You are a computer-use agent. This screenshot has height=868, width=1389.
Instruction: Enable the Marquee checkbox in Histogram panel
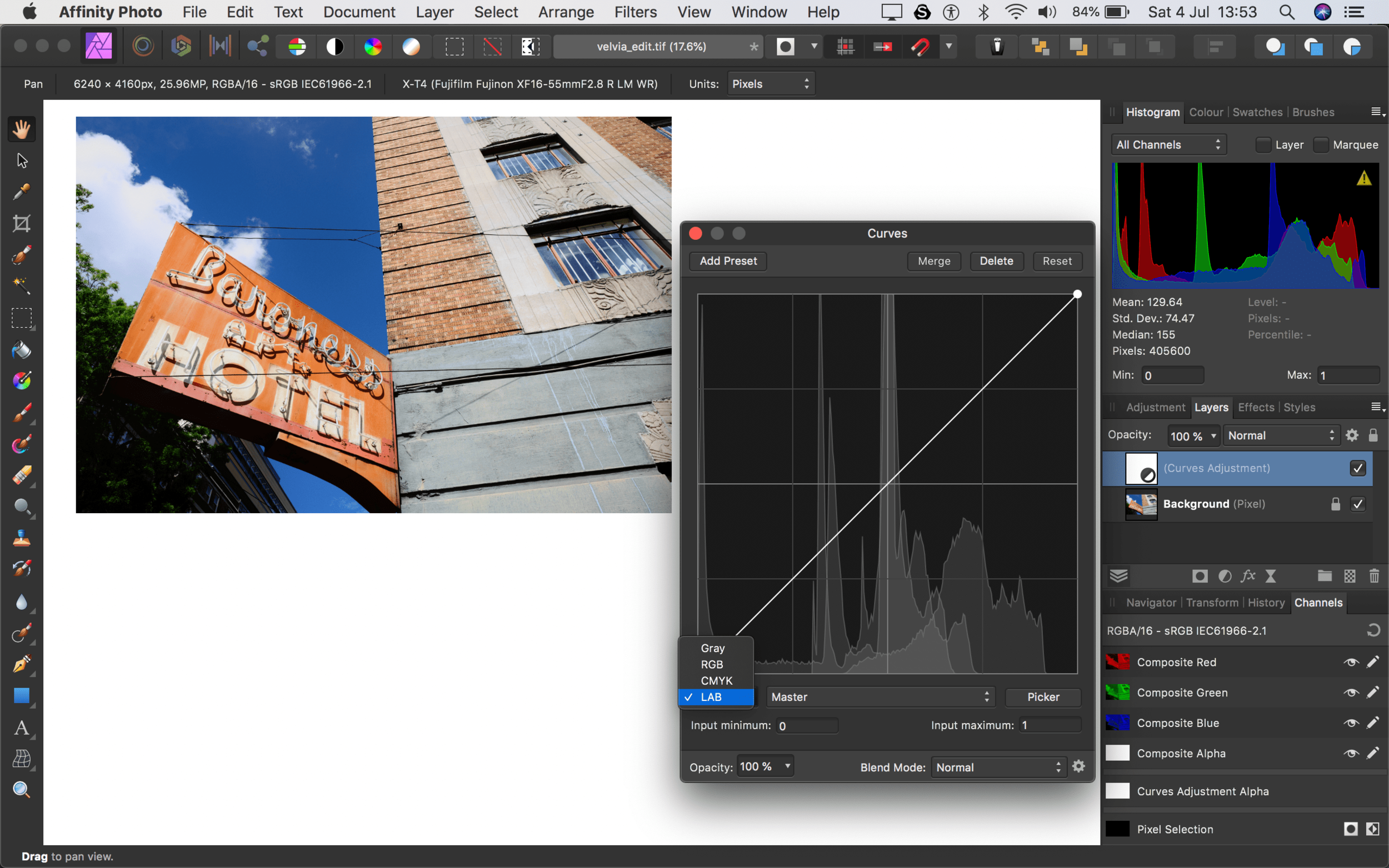pos(1321,144)
